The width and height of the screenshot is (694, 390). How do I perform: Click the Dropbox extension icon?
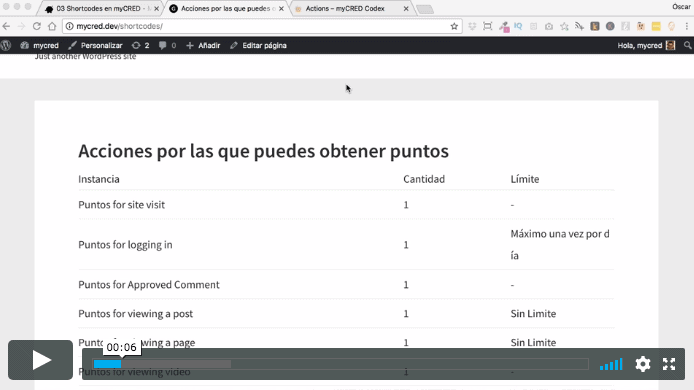472,27
